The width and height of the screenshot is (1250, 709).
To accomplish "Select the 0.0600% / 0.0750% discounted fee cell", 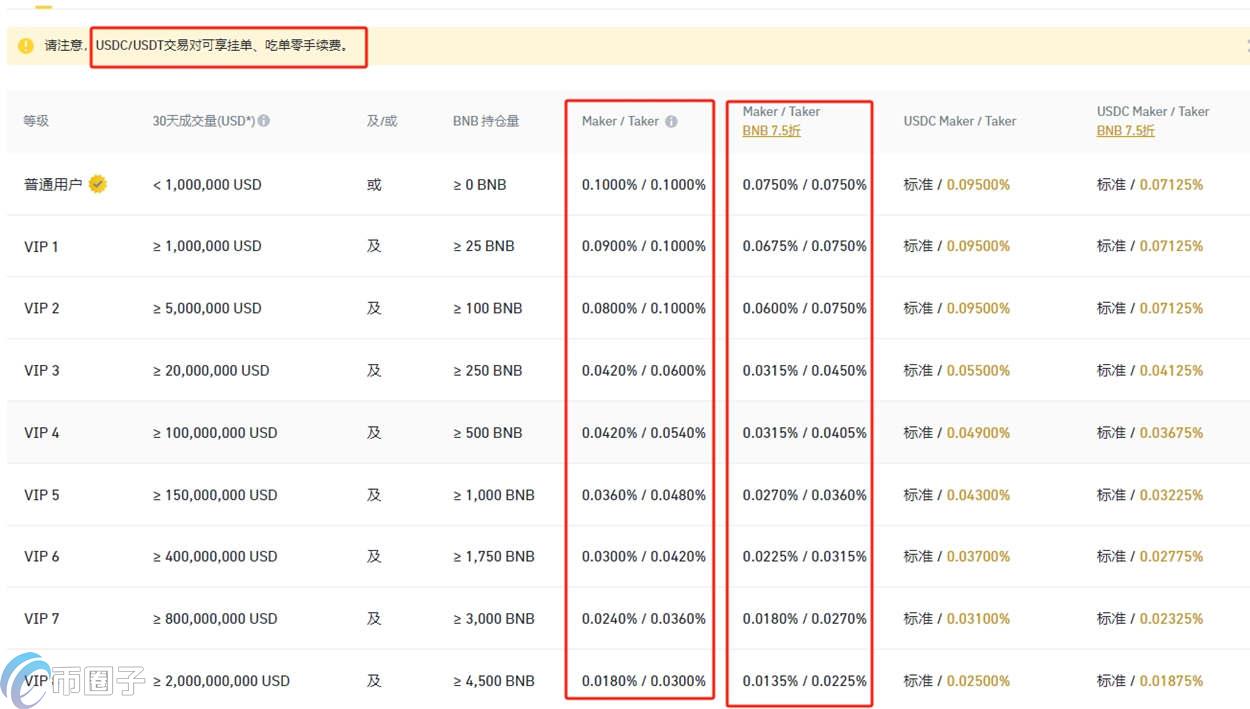I will [805, 308].
